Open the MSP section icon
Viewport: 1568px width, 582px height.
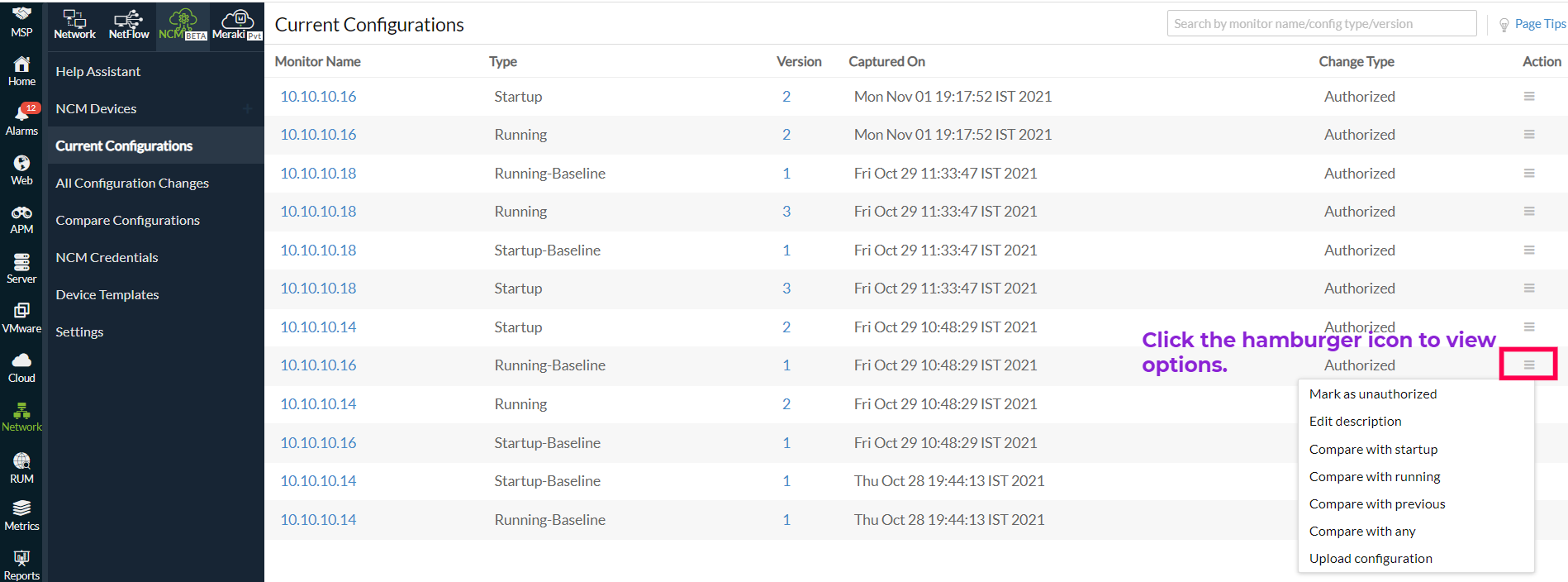pyautogui.click(x=21, y=14)
